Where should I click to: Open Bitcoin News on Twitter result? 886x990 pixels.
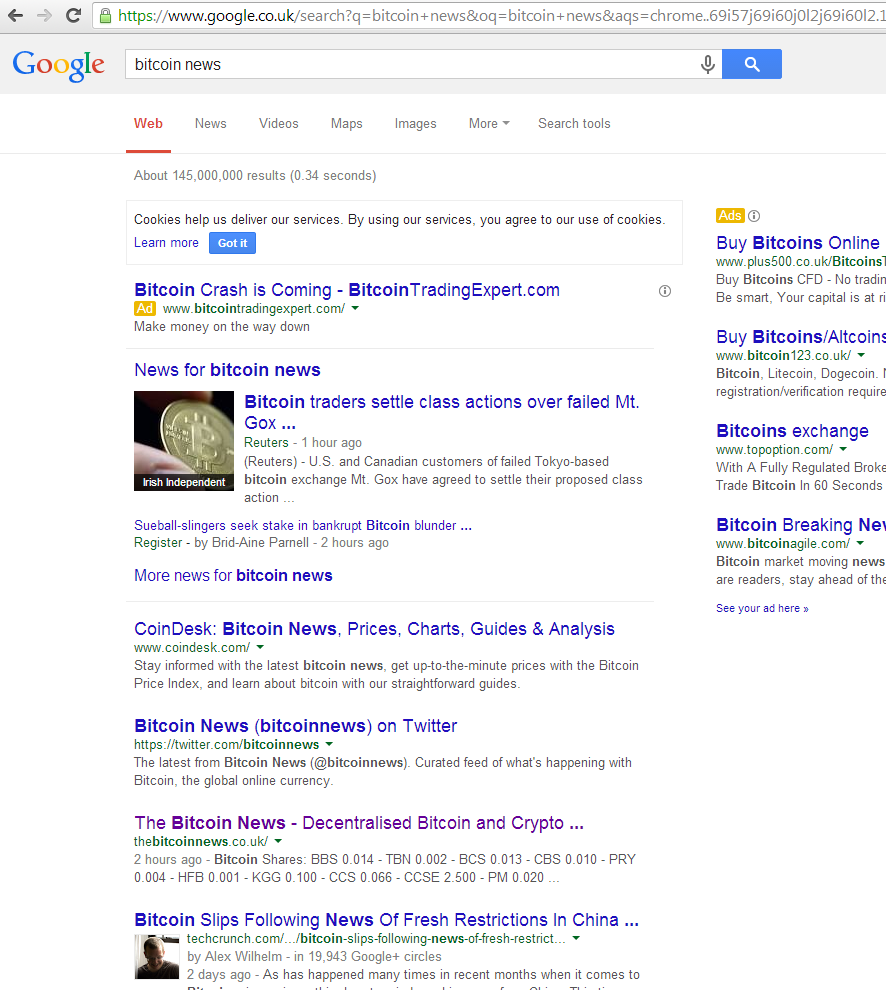coord(296,726)
